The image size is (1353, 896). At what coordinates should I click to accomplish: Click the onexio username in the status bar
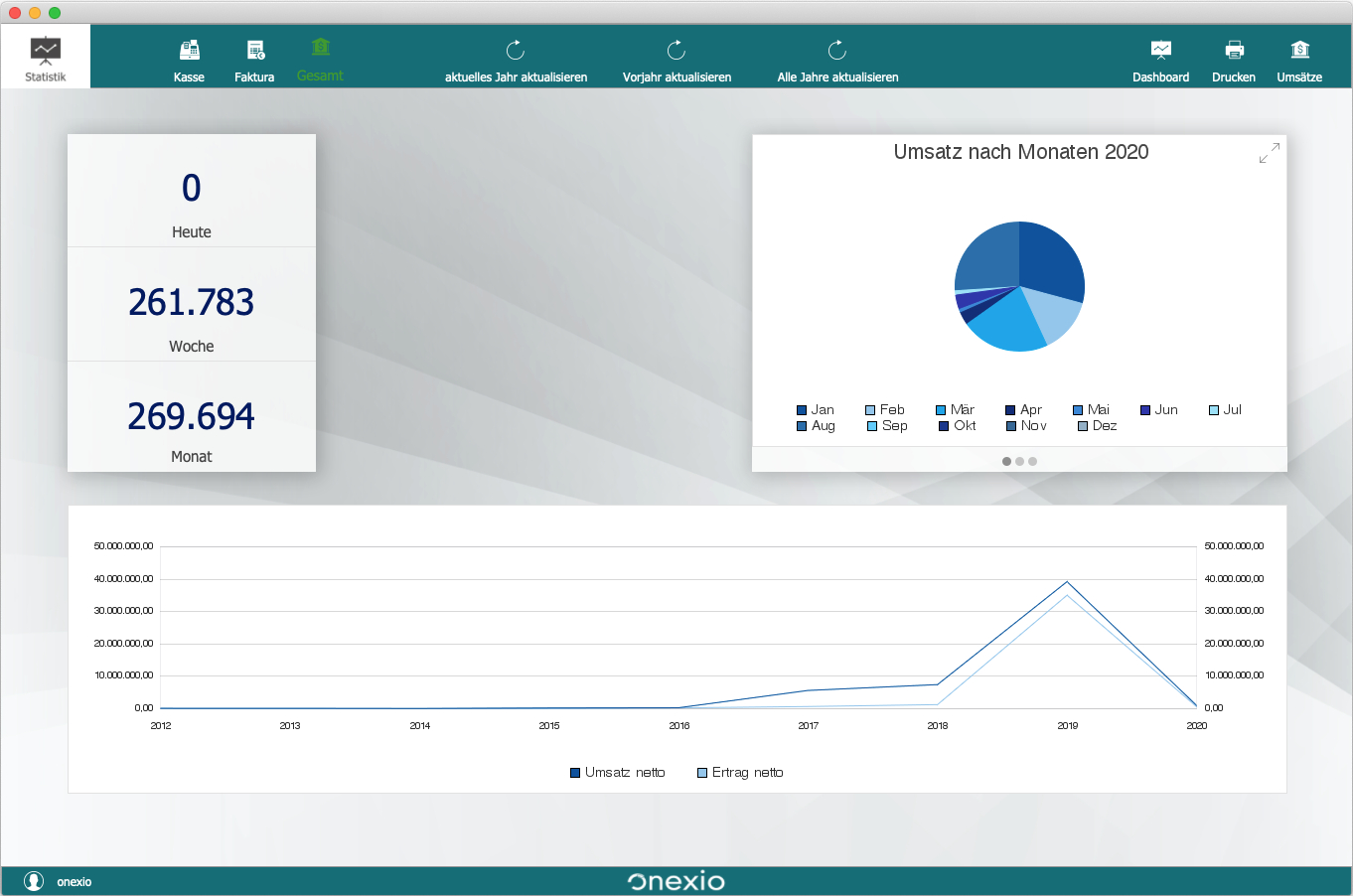coord(75,882)
